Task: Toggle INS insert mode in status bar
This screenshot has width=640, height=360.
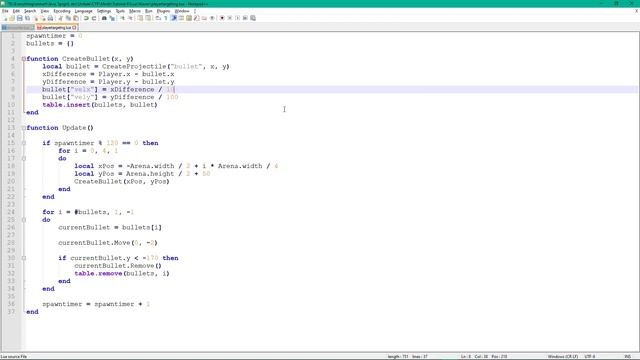Action: pos(627,356)
